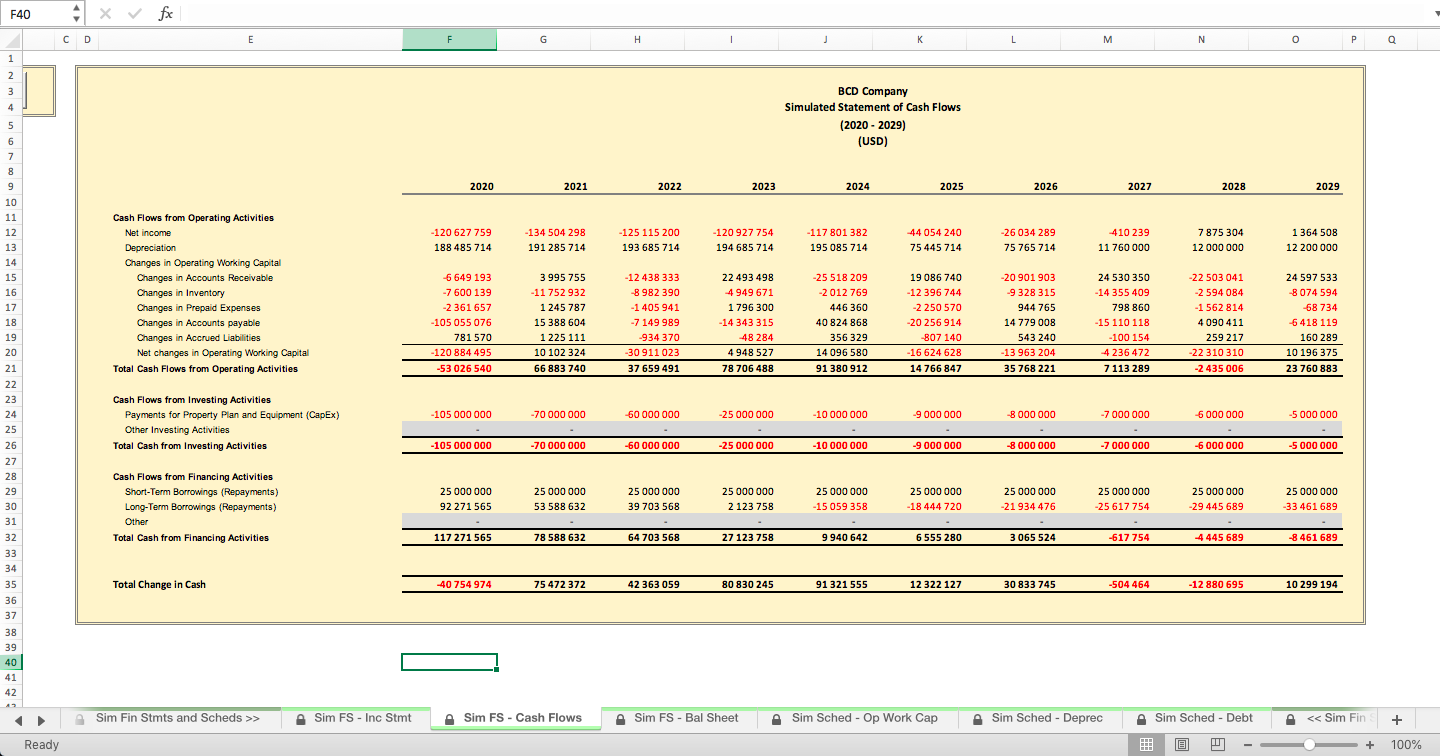Click the 2025 year column heading
Image resolution: width=1440 pixels, height=756 pixels.
[x=951, y=186]
